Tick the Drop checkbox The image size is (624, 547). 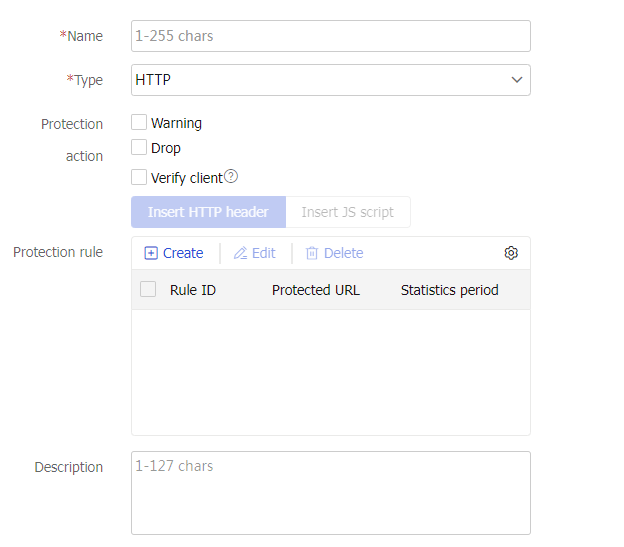click(x=139, y=148)
